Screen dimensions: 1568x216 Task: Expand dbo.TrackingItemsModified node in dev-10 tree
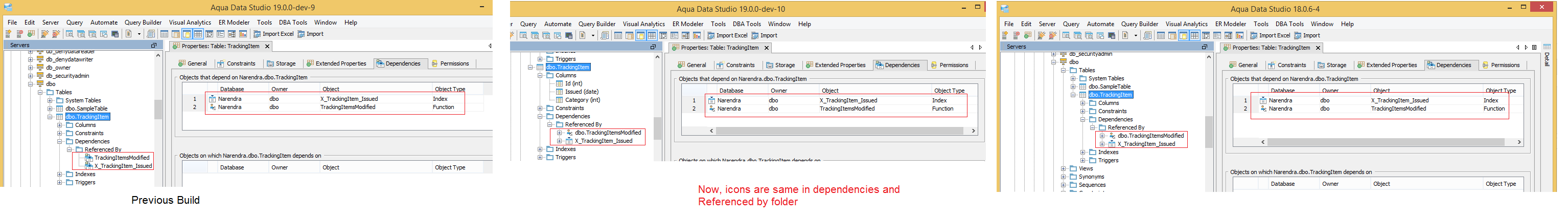pos(560,133)
